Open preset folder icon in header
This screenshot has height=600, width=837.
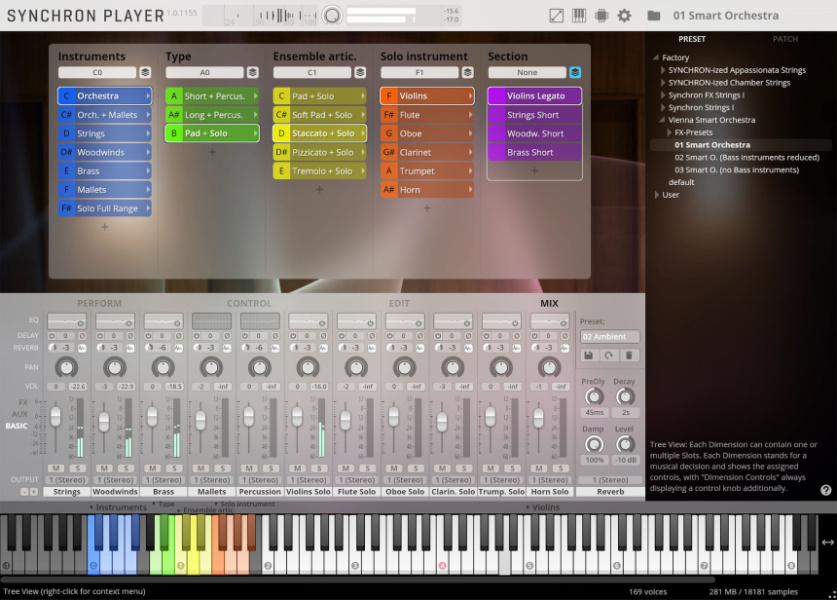click(x=654, y=16)
